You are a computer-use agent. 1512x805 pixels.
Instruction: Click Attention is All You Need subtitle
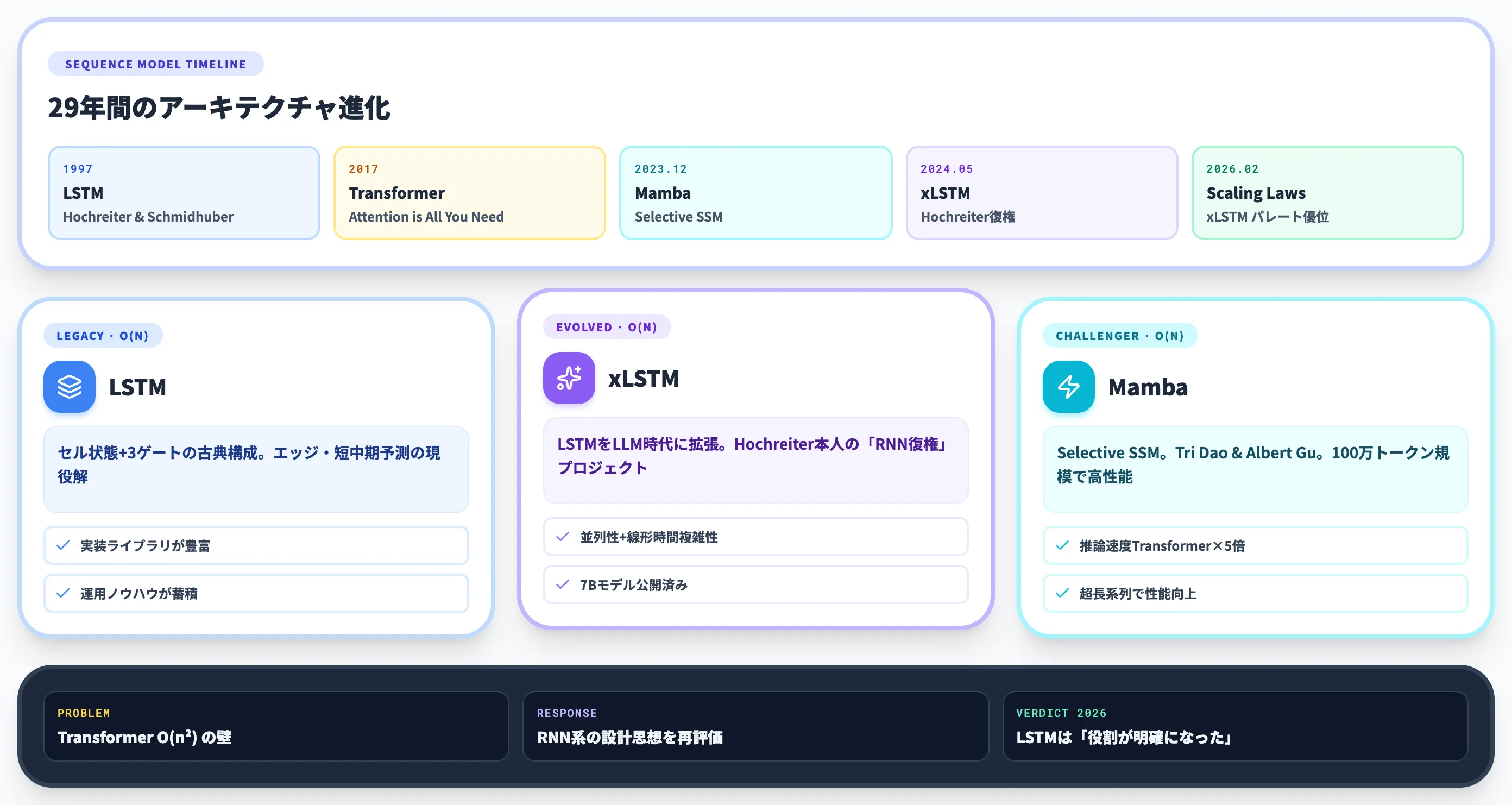426,217
